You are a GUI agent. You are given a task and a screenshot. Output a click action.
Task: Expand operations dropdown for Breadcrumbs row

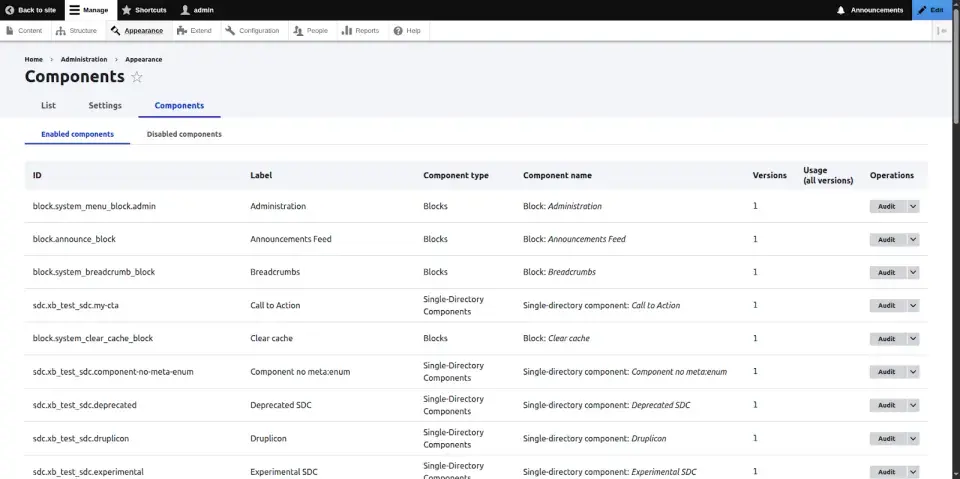tap(913, 273)
